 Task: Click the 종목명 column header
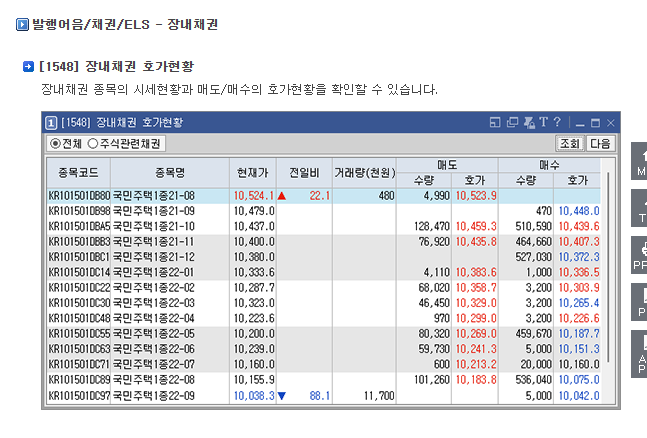(x=170, y=173)
